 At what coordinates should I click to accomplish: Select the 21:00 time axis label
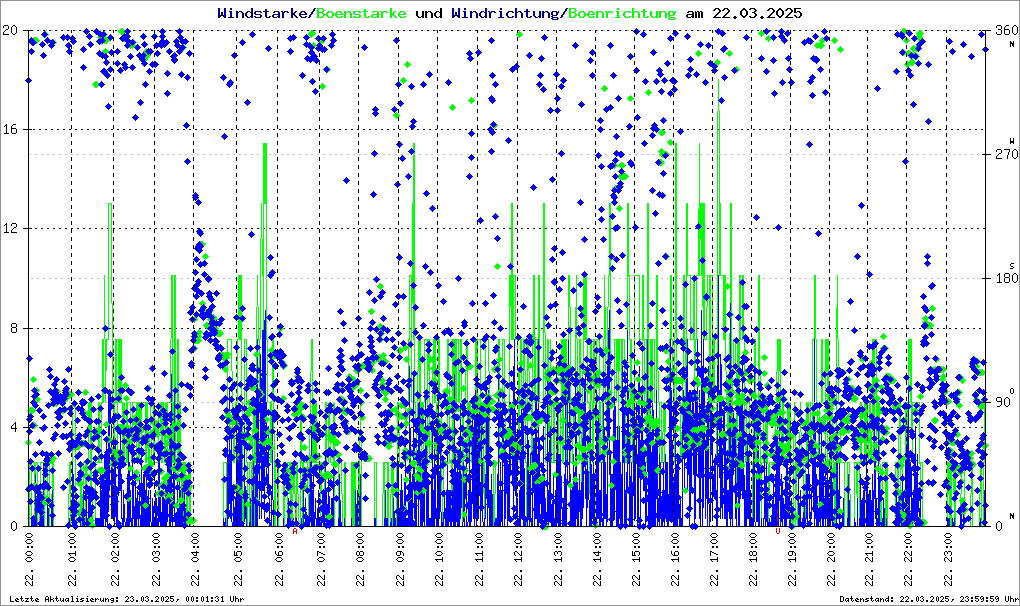pyautogui.click(x=870, y=559)
